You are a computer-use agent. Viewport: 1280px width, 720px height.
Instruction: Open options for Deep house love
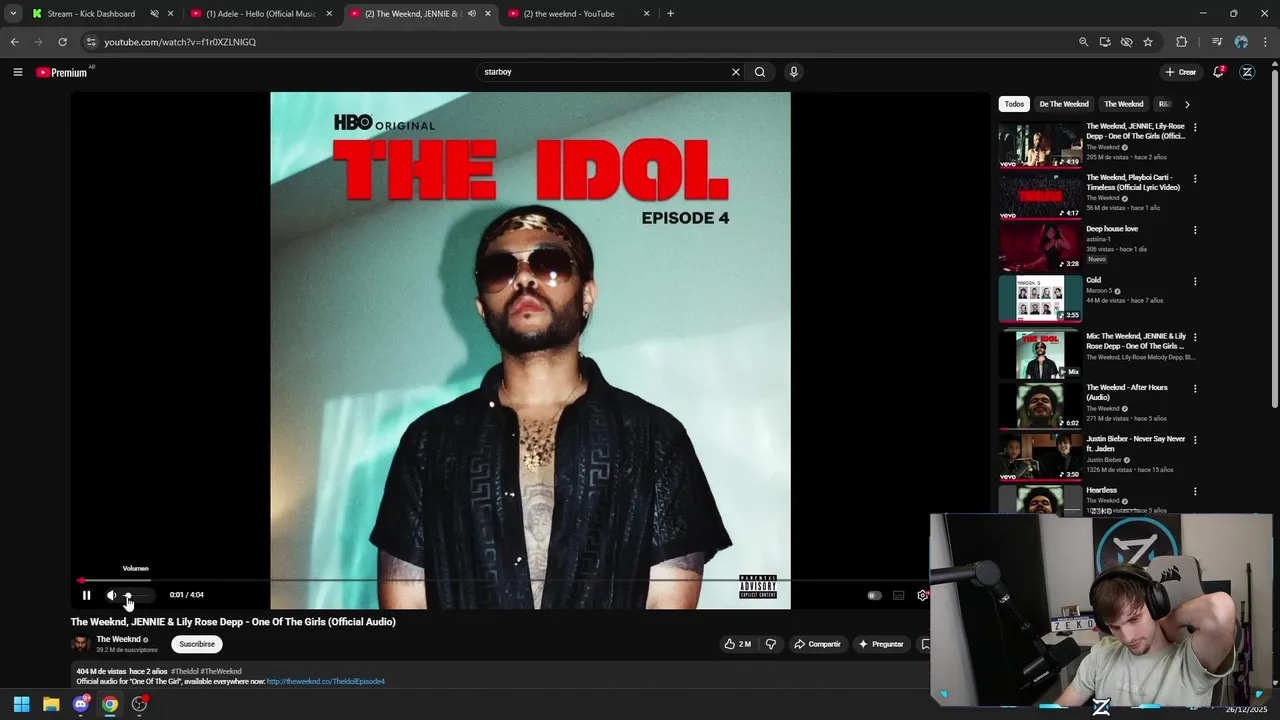[1195, 230]
